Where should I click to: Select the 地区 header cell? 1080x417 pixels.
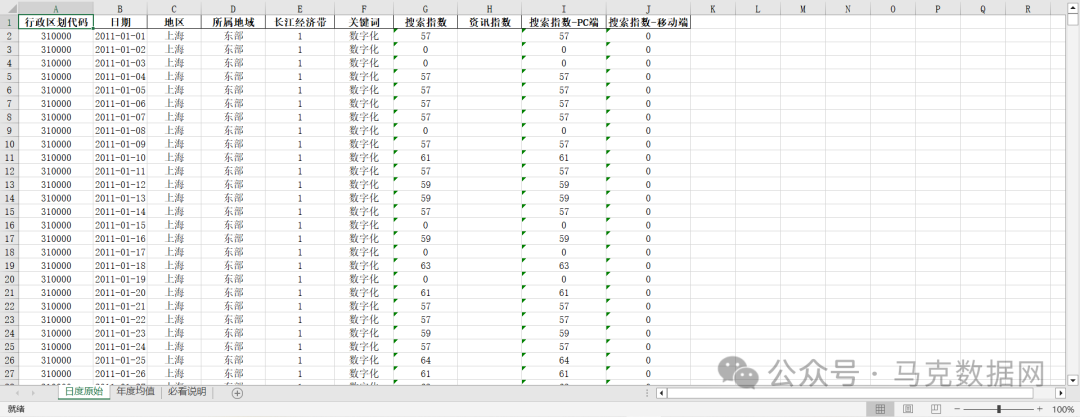tap(174, 22)
